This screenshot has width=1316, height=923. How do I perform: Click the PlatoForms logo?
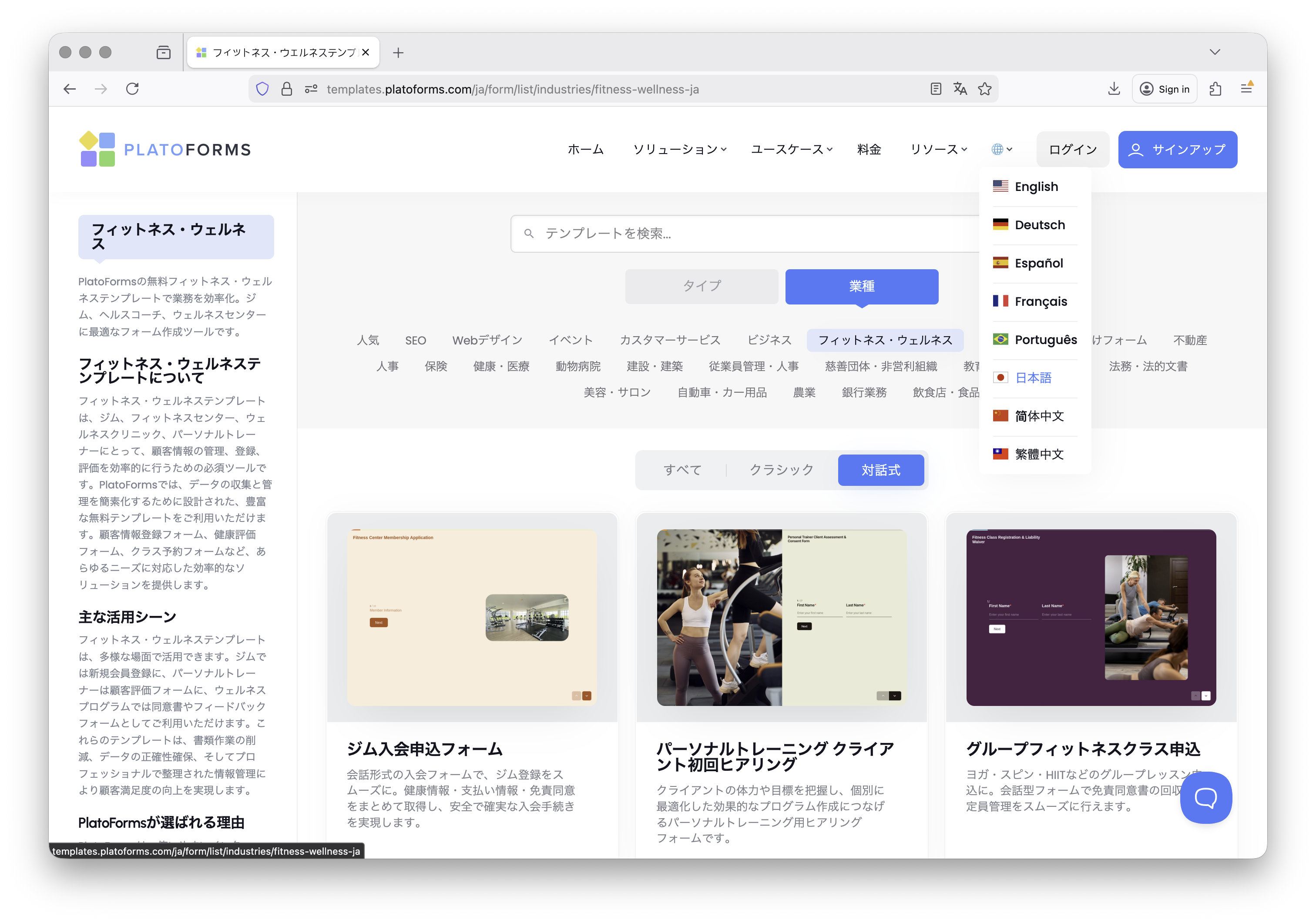click(165, 150)
